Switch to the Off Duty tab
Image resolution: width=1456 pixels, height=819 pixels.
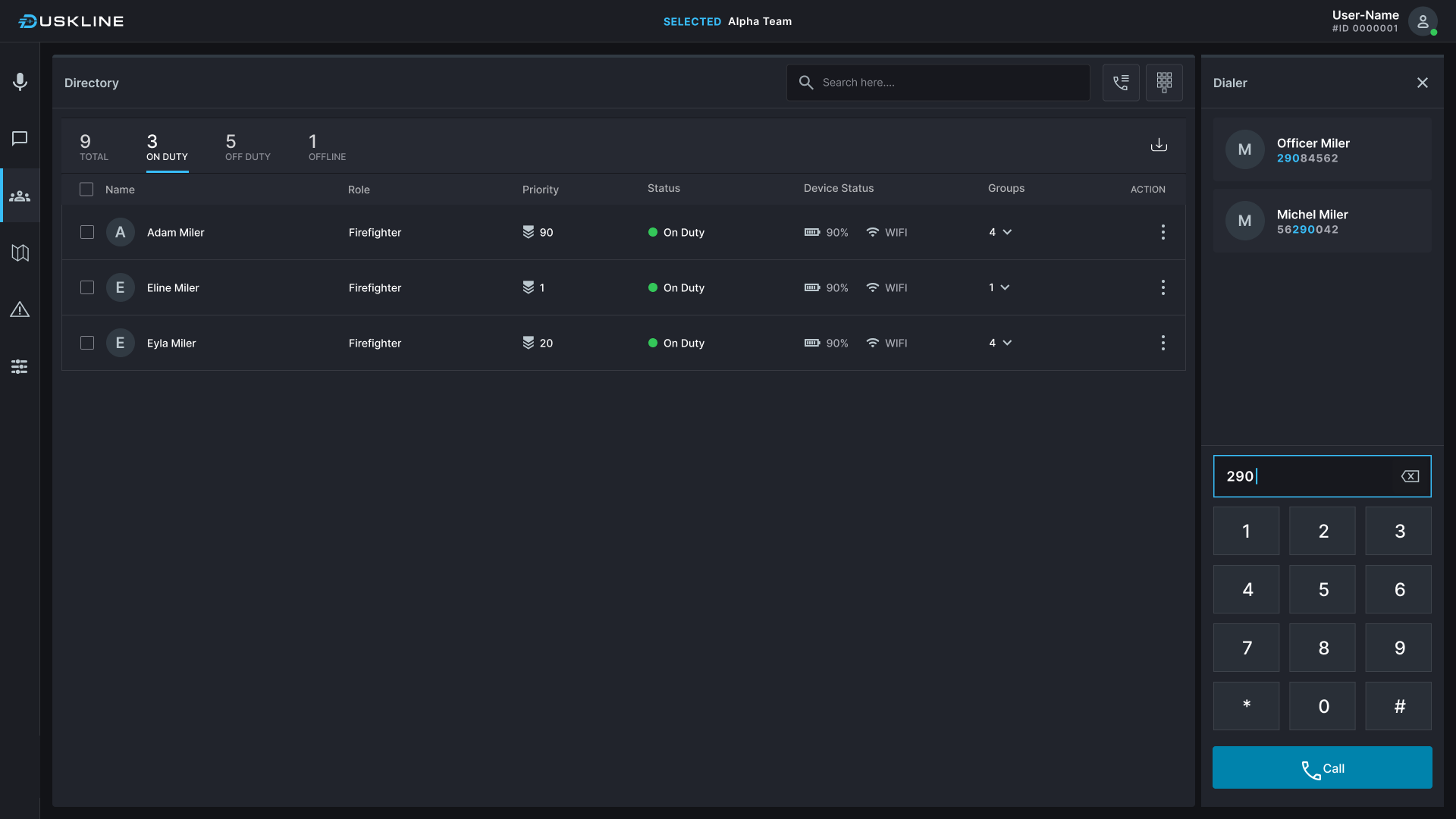pos(247,146)
